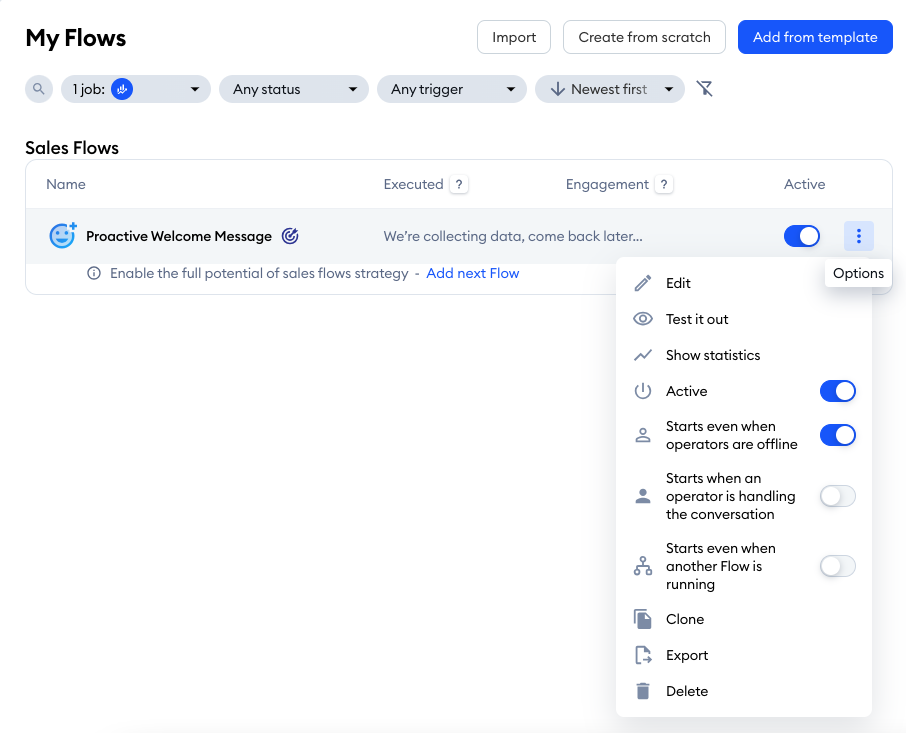Click the Import button
906x733 pixels.
[x=514, y=37]
